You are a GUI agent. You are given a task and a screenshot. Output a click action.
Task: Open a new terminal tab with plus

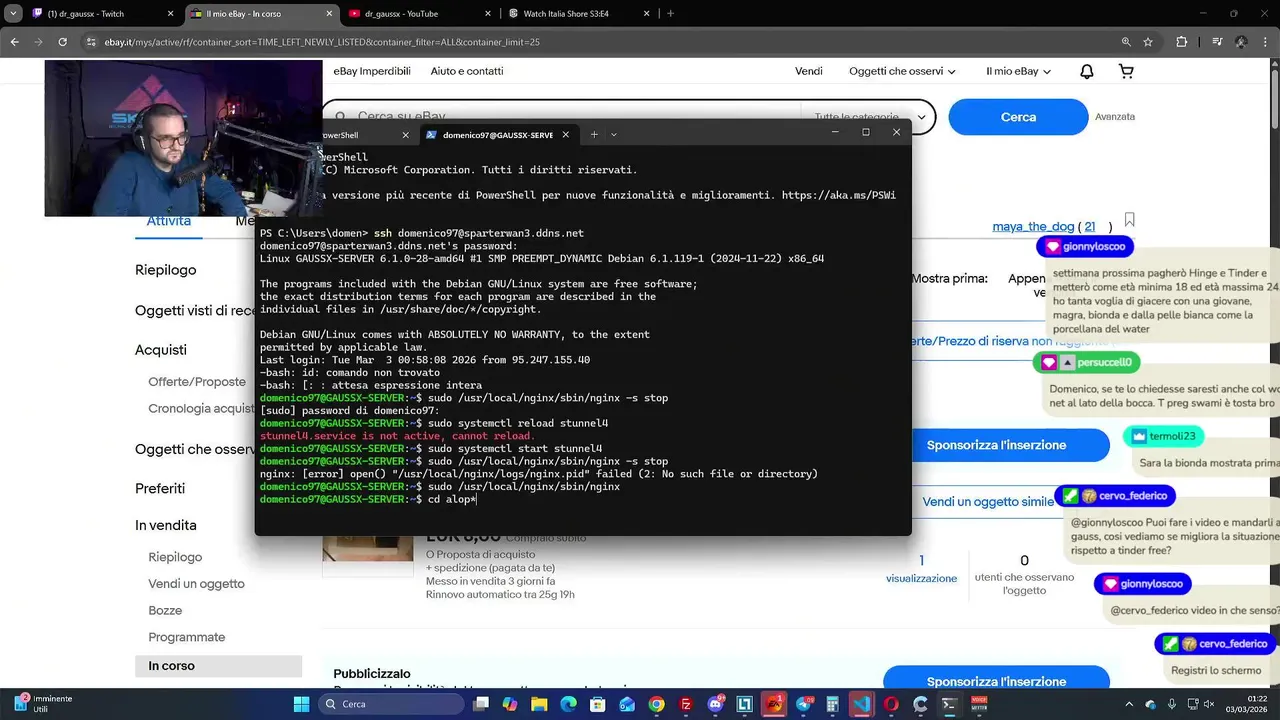(x=594, y=135)
